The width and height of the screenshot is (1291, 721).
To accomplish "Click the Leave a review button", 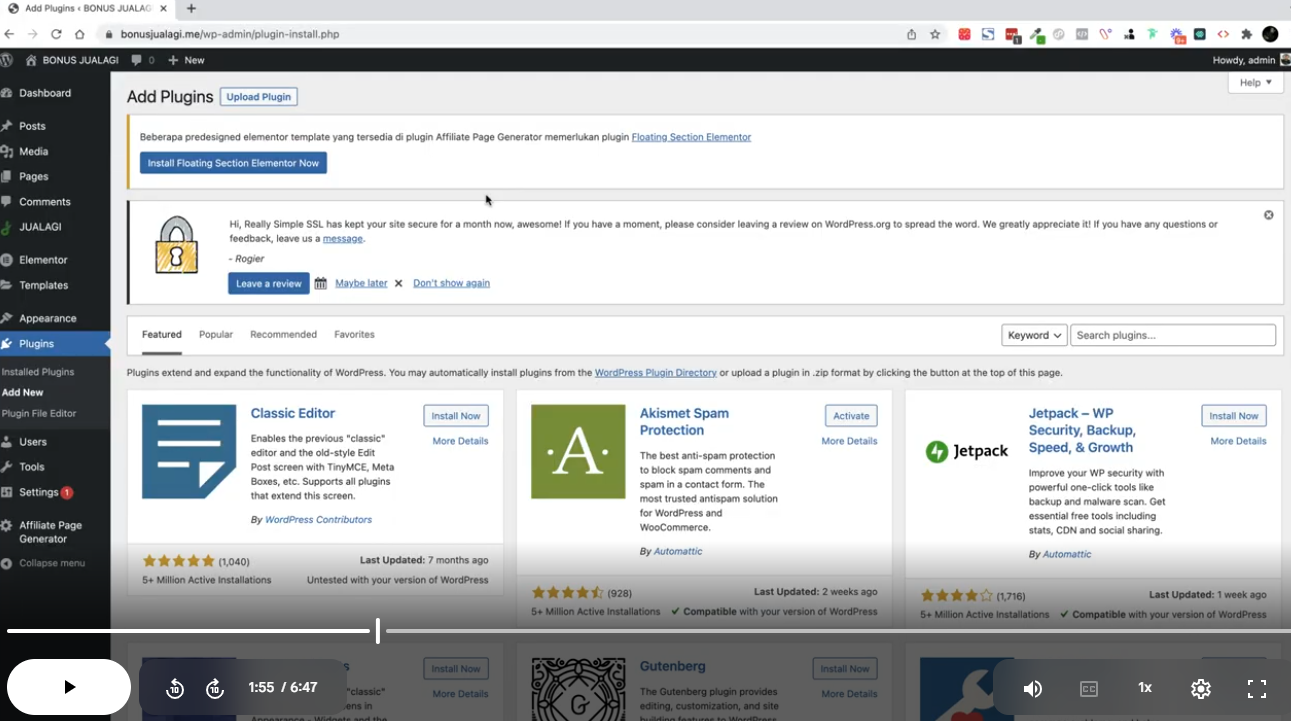I will pyautogui.click(x=268, y=283).
